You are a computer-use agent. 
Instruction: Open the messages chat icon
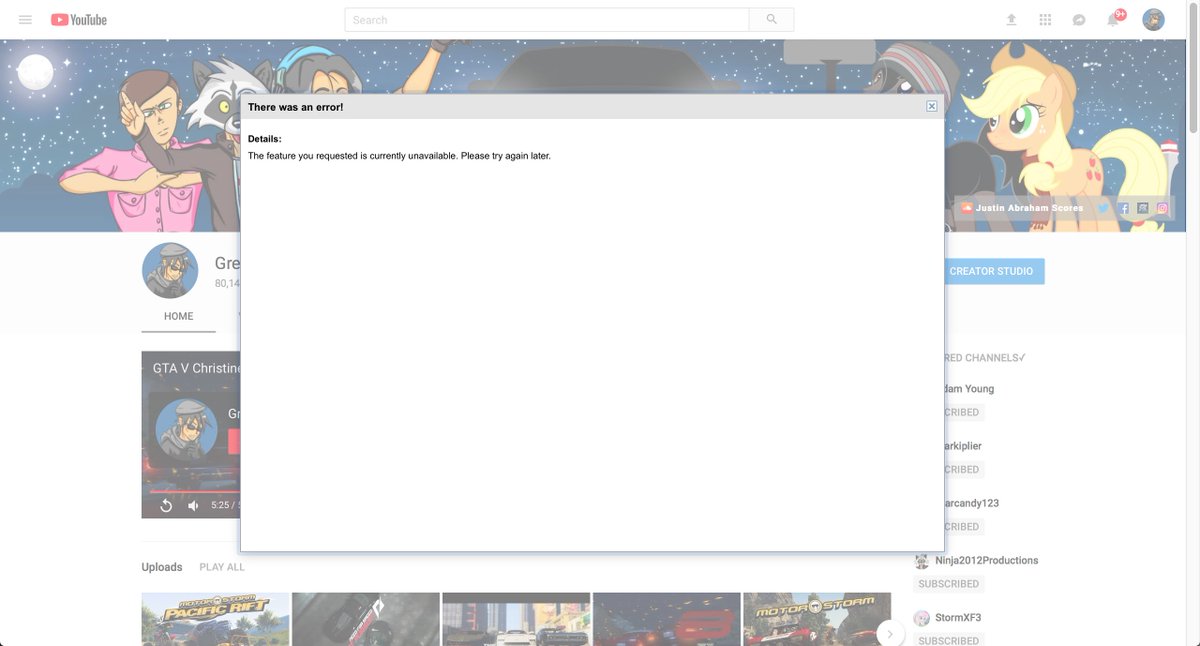pyautogui.click(x=1079, y=20)
